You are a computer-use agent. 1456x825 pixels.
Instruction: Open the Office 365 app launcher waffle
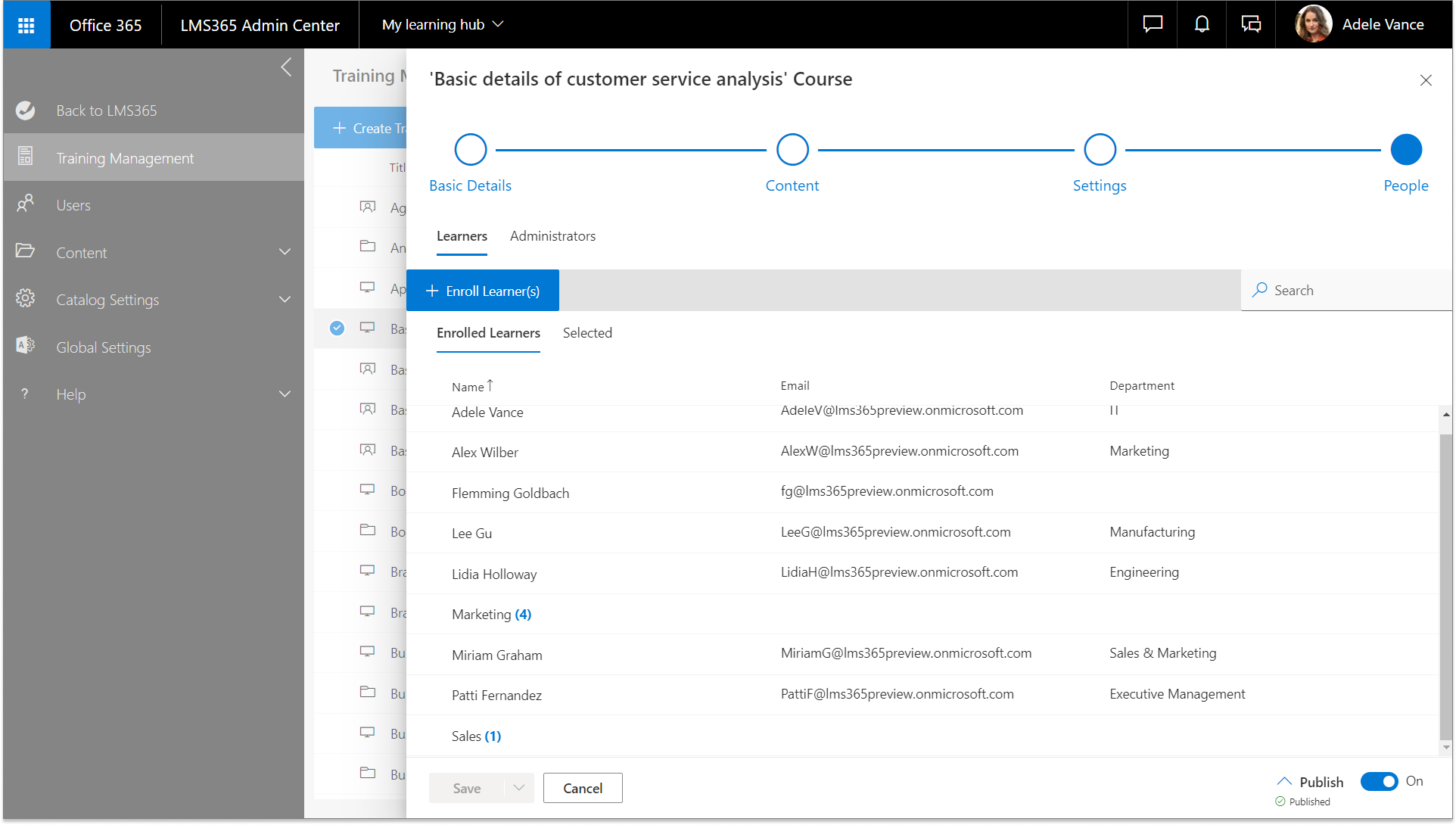(26, 25)
